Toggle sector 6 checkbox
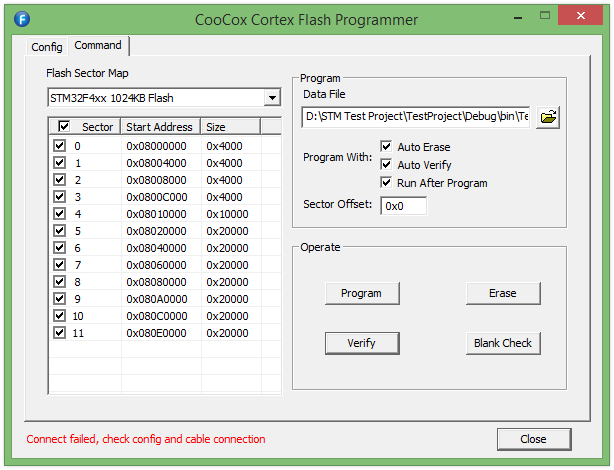The height and width of the screenshot is (470, 614). [60, 248]
